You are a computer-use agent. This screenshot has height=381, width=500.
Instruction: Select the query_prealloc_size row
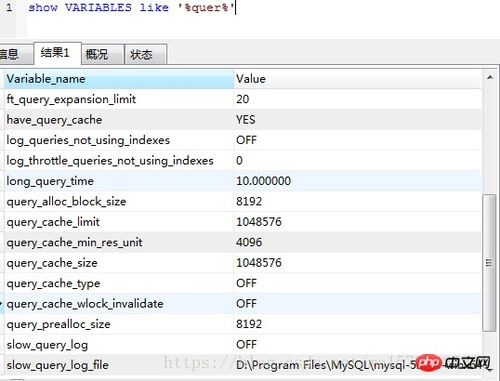(x=243, y=324)
